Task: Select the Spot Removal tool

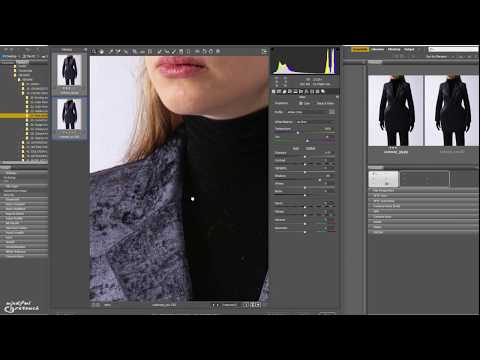Action: (159, 52)
